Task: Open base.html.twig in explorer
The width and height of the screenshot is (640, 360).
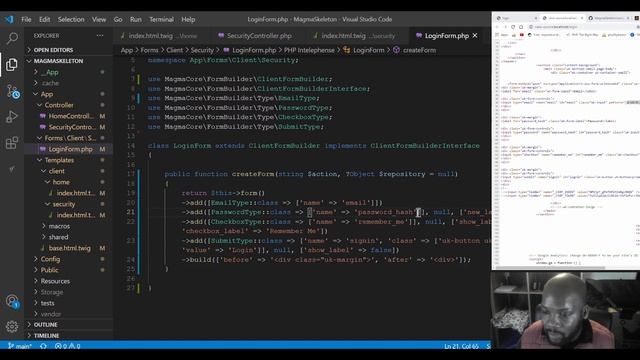Action: 69,248
